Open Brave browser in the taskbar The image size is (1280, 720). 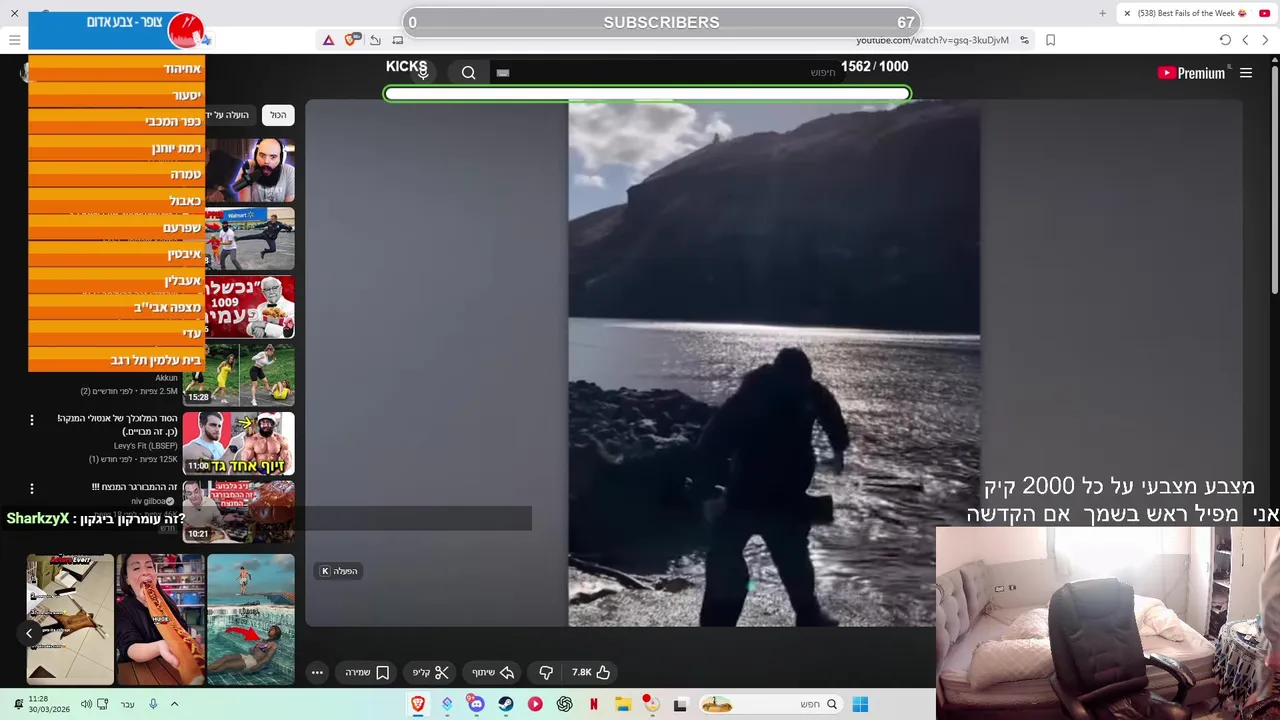click(x=418, y=704)
